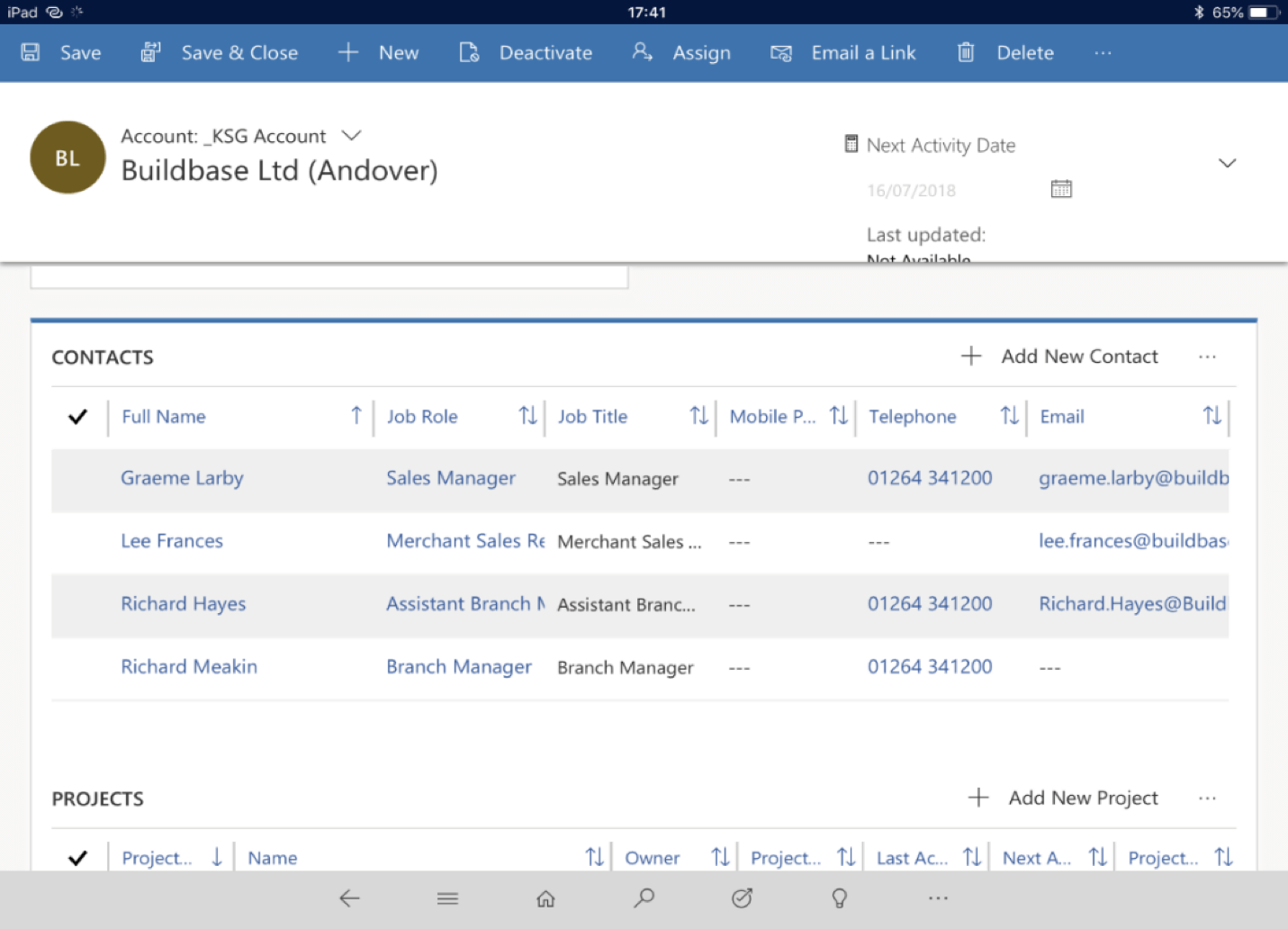1288x929 pixels.
Task: Sort projects by Owner arrows
Action: pyautogui.click(x=720, y=857)
